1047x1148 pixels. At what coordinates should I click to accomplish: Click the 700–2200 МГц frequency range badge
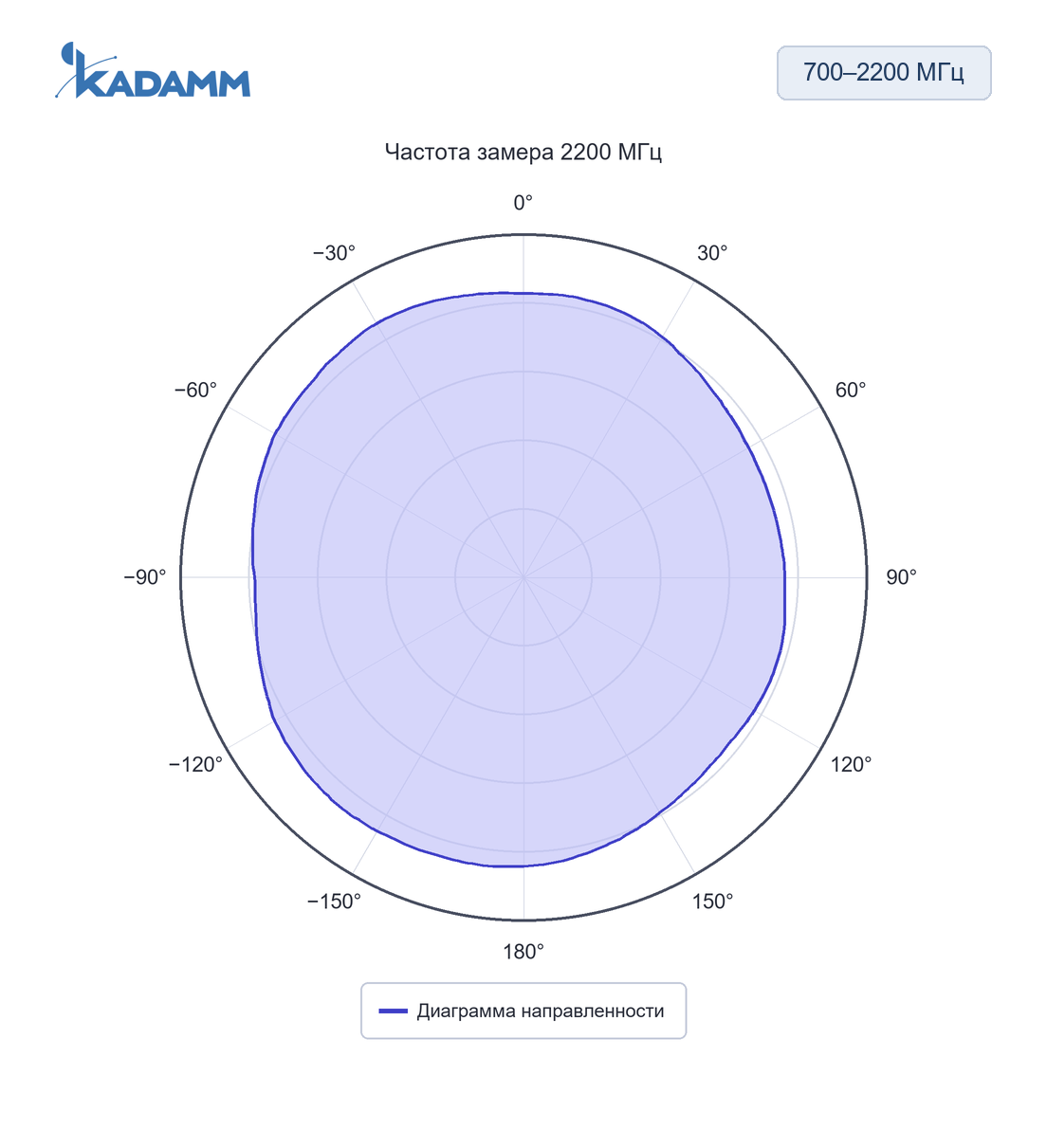(884, 73)
